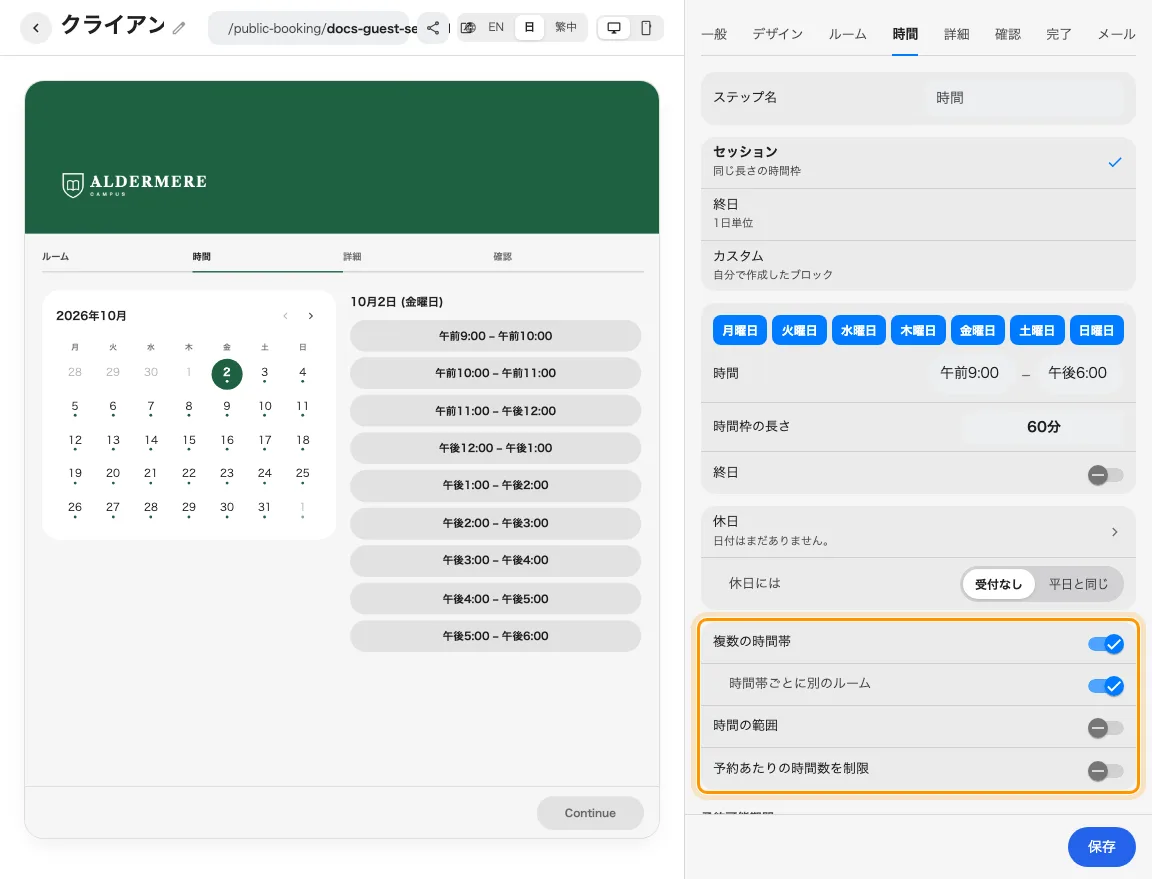Pick the 午後5:00 – 午後6:00 slot
1152x879 pixels.
[495, 636]
